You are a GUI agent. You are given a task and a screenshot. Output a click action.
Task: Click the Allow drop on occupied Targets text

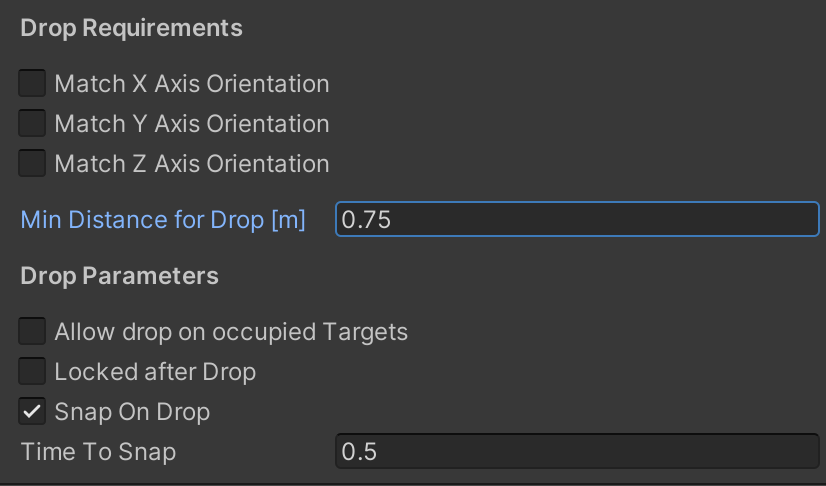click(x=231, y=332)
